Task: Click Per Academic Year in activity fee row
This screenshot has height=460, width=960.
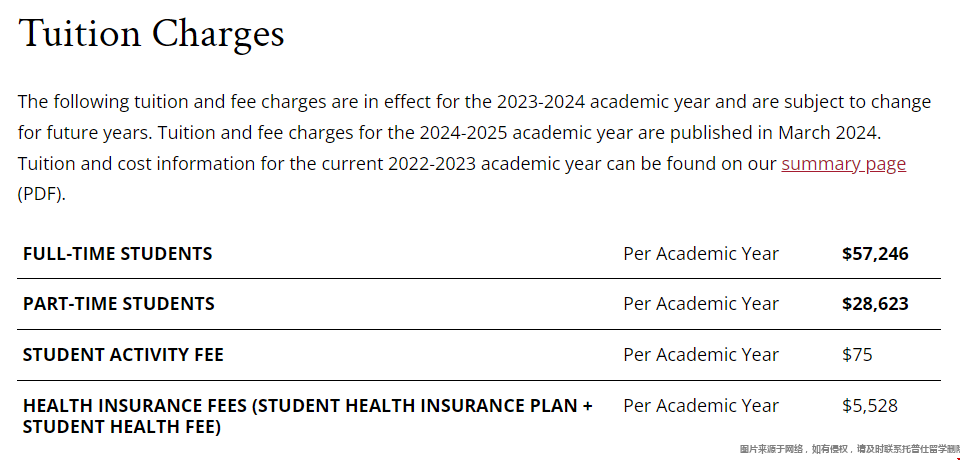Action: point(701,355)
